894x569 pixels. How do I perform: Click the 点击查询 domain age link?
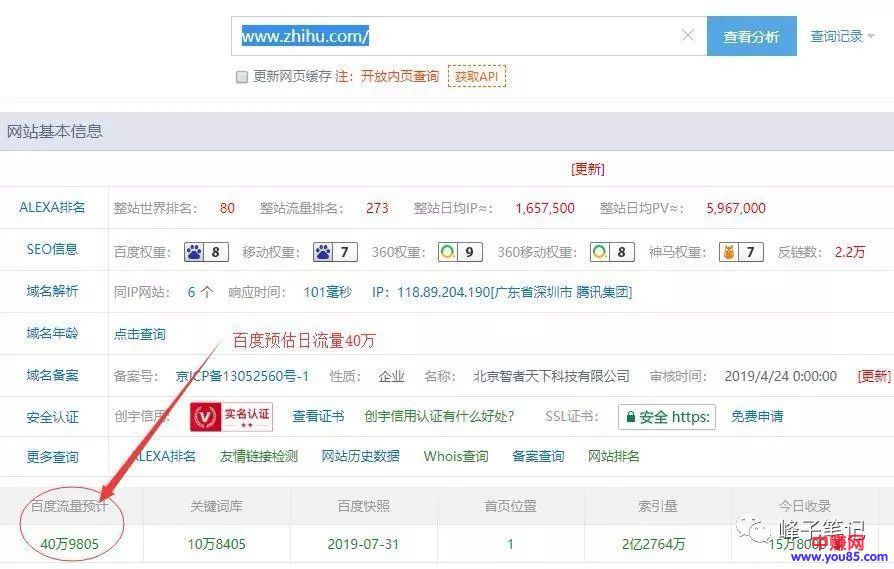pos(140,334)
